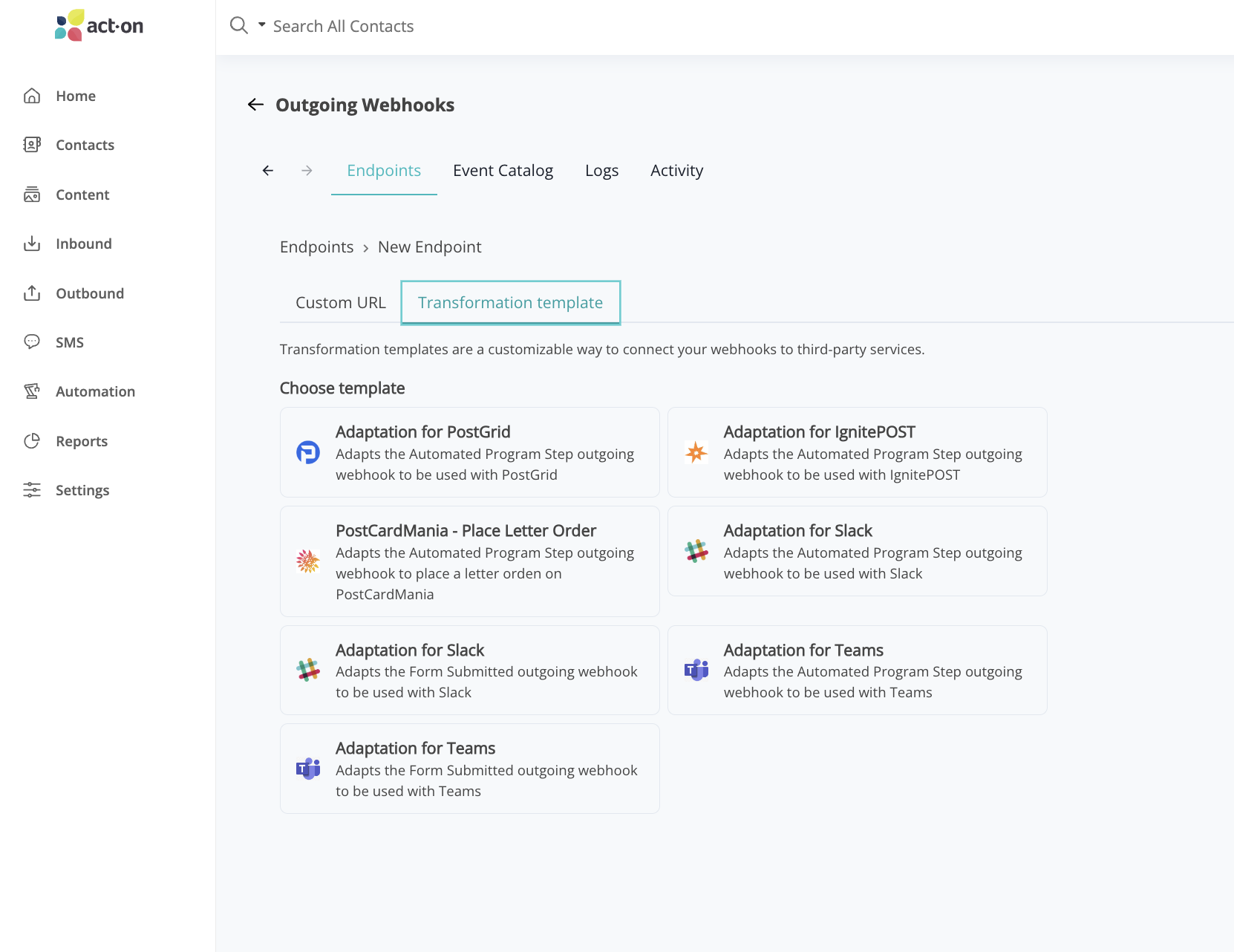The height and width of the screenshot is (952, 1234).
Task: Open the search scope dropdown arrow
Action: [x=261, y=25]
